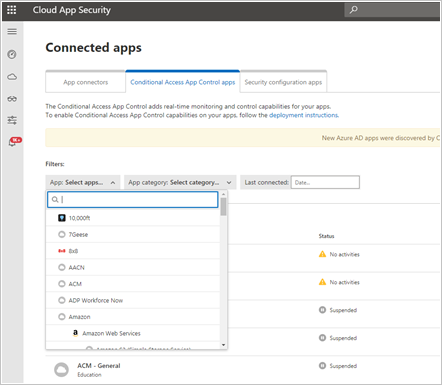Open the Alerts bell with red badge
Viewport: 442px width, 385px height.
[14, 142]
